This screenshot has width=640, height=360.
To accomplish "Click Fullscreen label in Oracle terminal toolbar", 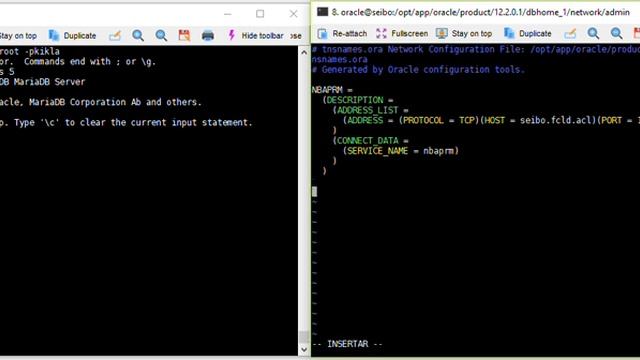I will click(410, 33).
